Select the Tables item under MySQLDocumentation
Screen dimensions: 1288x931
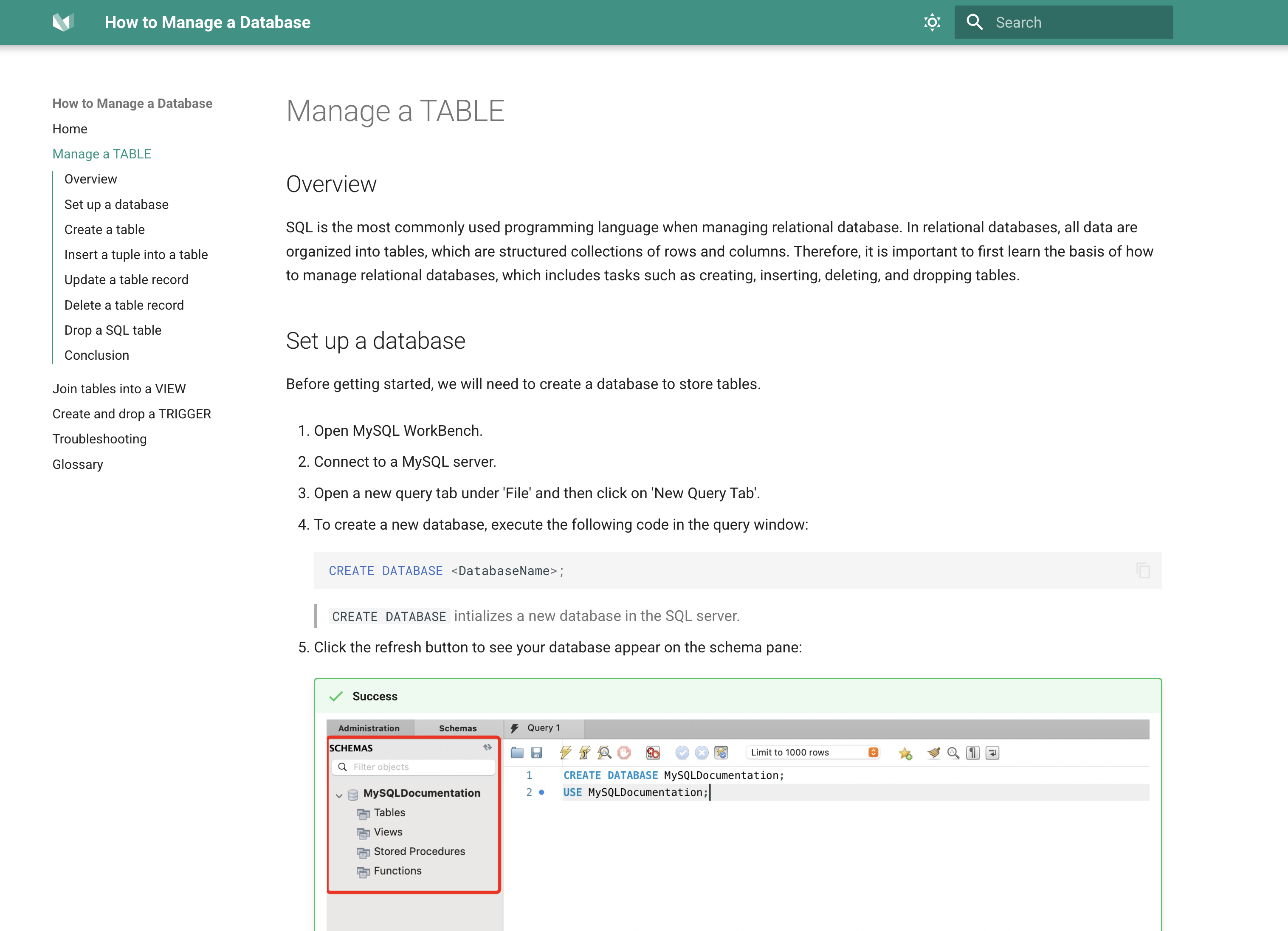point(389,813)
